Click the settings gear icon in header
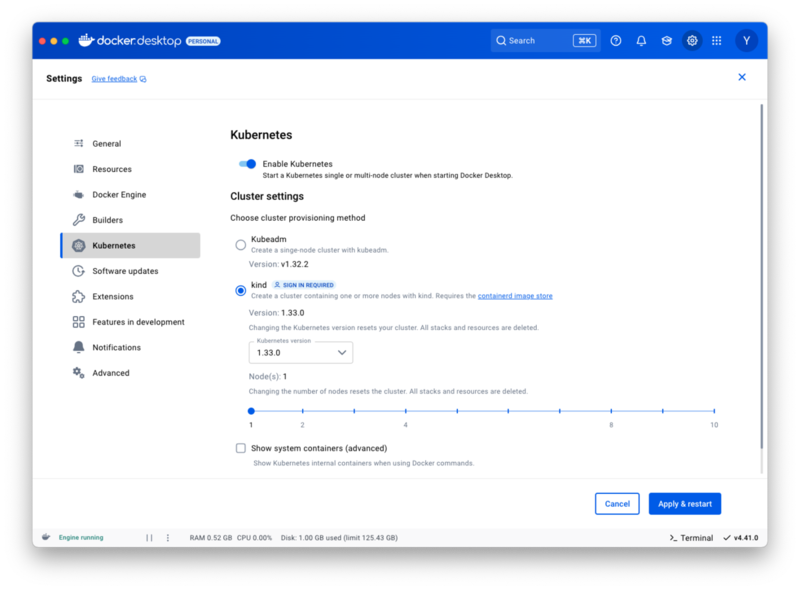Screen dimensions: 800x590 pos(692,40)
